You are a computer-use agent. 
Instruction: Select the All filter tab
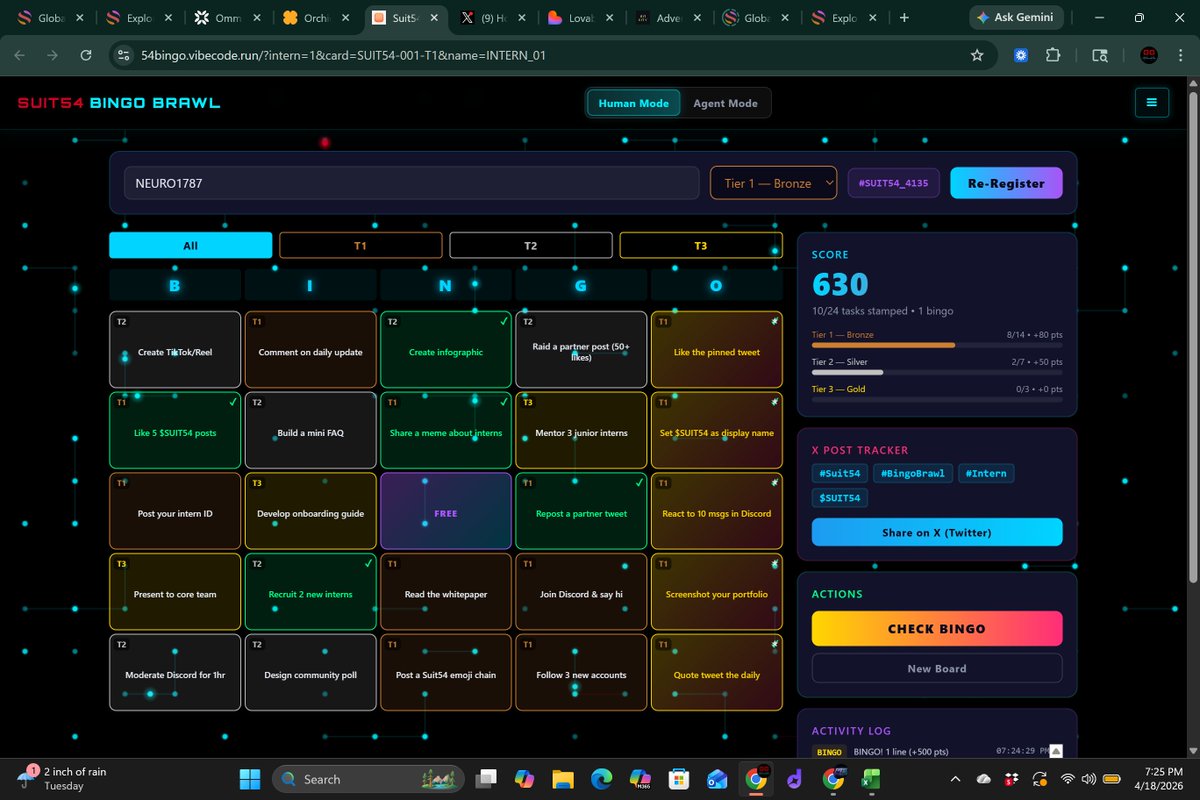[x=190, y=245]
